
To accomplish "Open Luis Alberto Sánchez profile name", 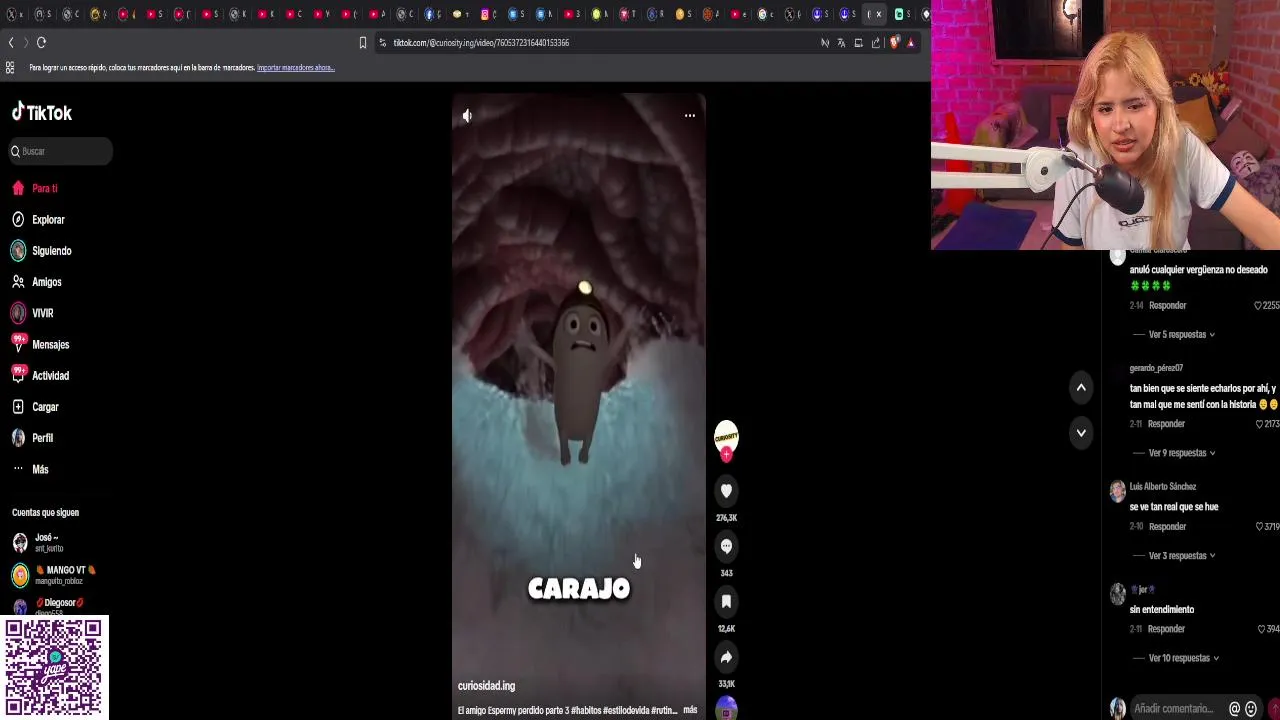I will point(1163,487).
